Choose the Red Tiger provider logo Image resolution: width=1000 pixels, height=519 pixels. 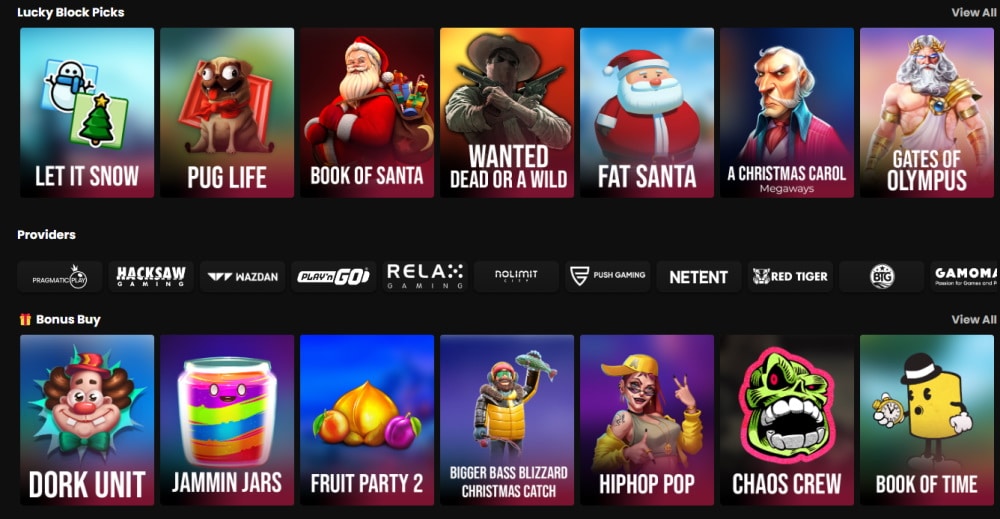coord(790,277)
